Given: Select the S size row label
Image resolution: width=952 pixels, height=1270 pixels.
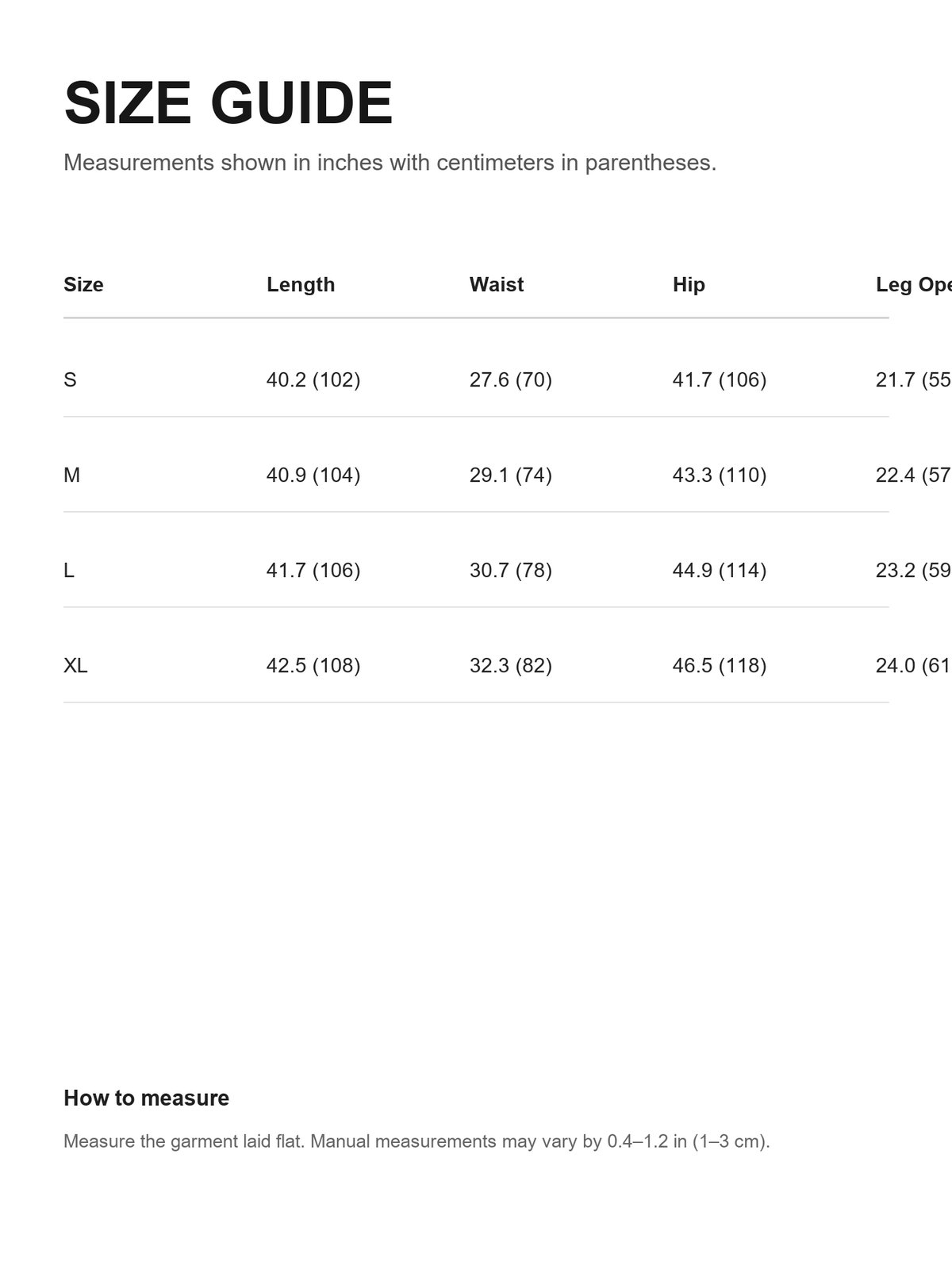Looking at the screenshot, I should point(70,379).
